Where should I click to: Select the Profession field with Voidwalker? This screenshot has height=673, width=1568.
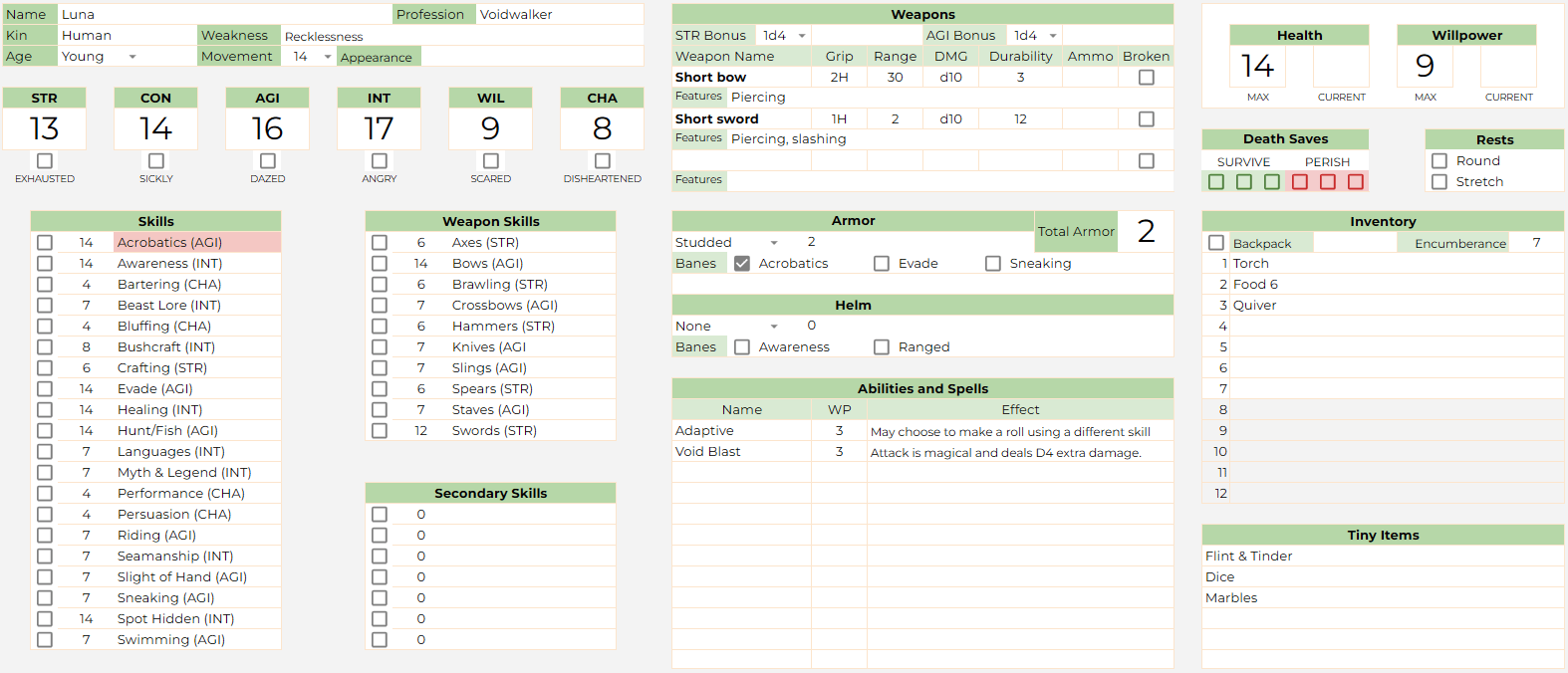coord(560,14)
